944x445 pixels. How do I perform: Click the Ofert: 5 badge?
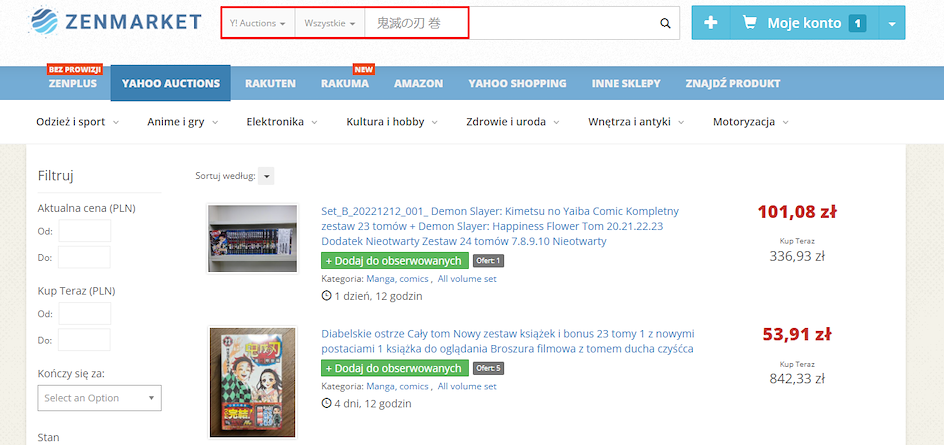pos(488,368)
